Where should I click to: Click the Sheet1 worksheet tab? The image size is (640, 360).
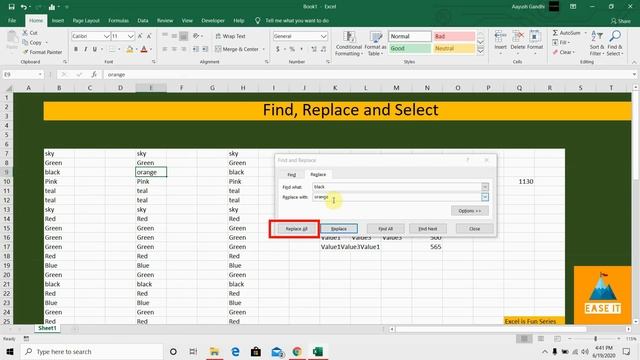pyautogui.click(x=47, y=328)
